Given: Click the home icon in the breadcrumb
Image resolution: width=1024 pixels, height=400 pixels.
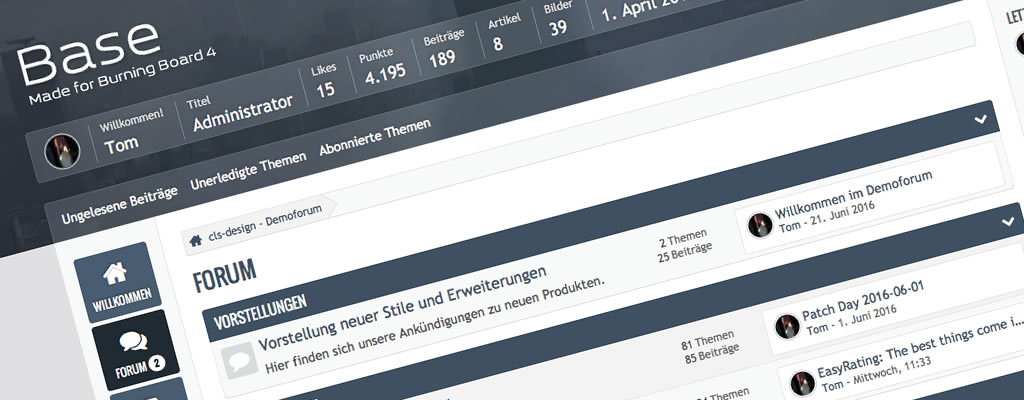Looking at the screenshot, I should [196, 239].
